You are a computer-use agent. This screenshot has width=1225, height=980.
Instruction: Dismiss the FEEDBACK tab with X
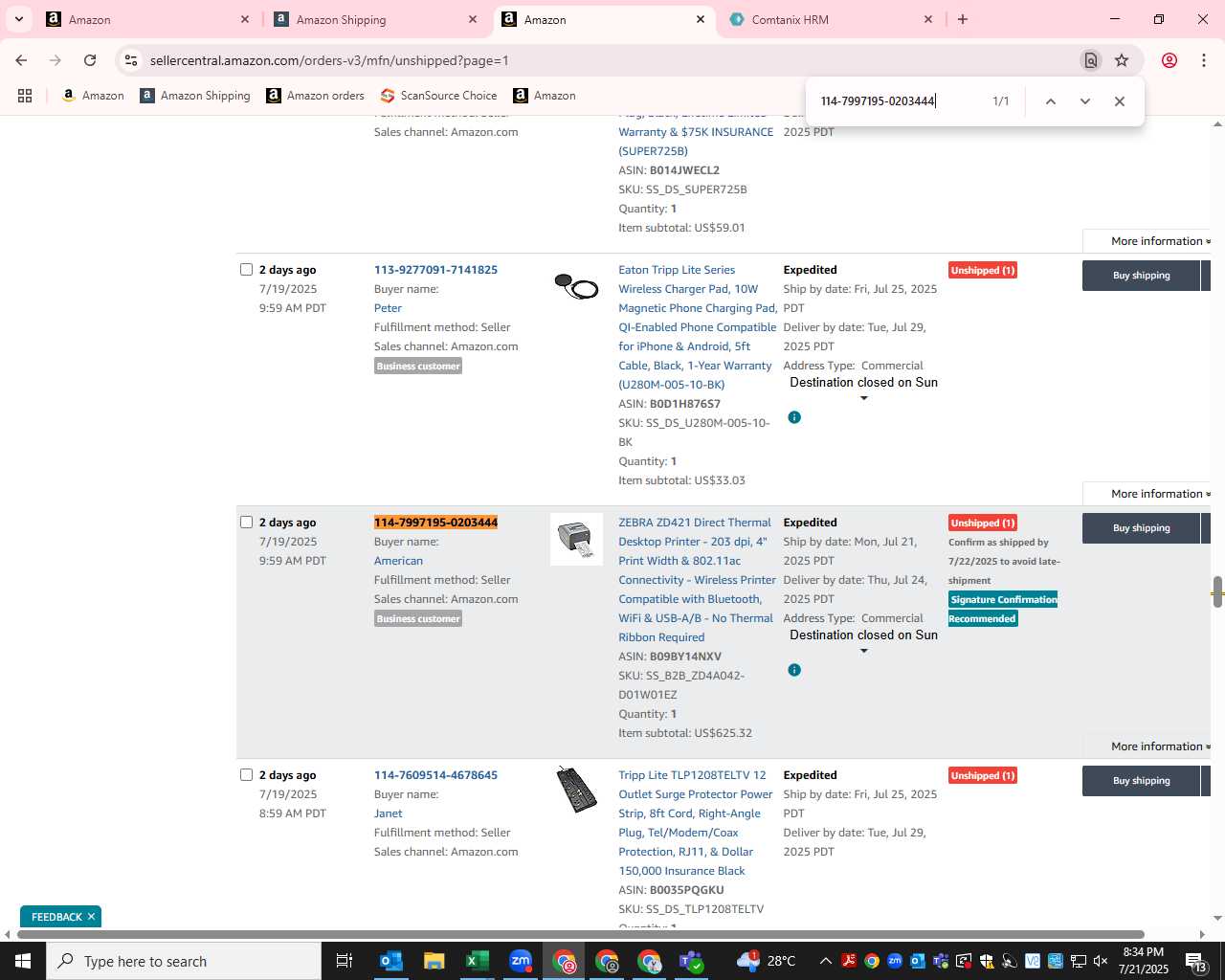pos(91,917)
